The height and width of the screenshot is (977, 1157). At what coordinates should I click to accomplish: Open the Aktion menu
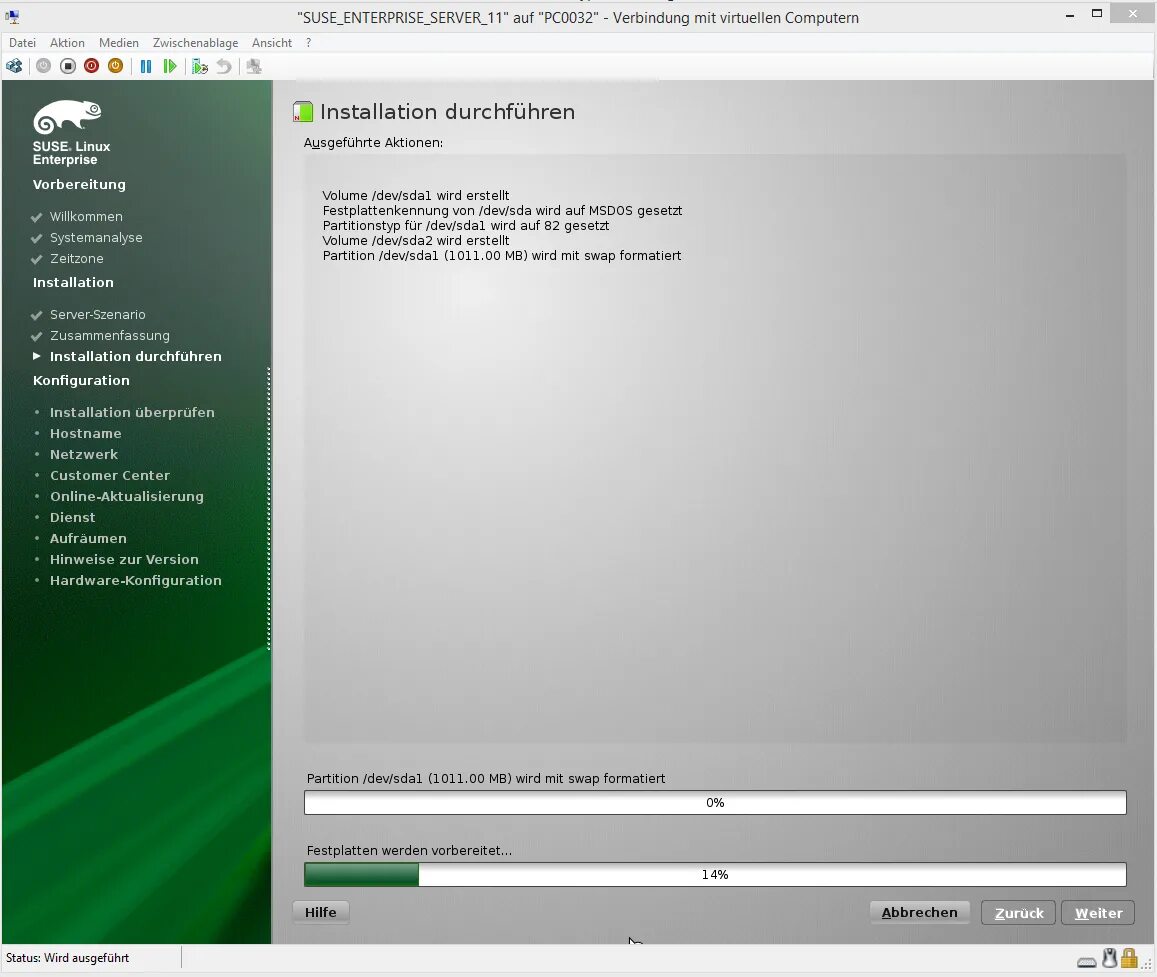click(x=67, y=43)
